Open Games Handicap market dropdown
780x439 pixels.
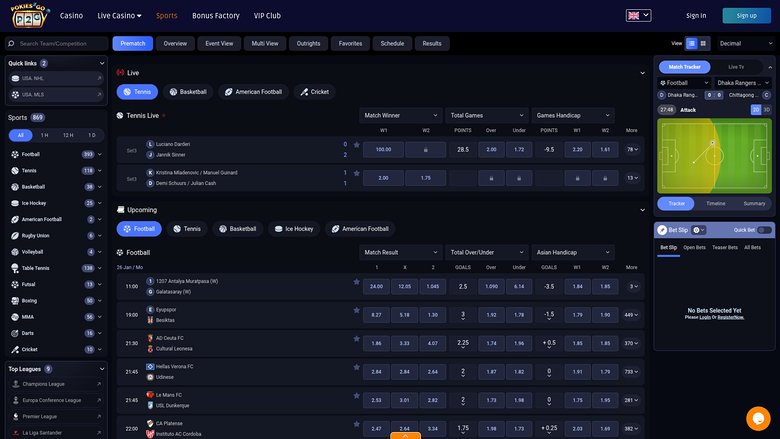pos(573,115)
